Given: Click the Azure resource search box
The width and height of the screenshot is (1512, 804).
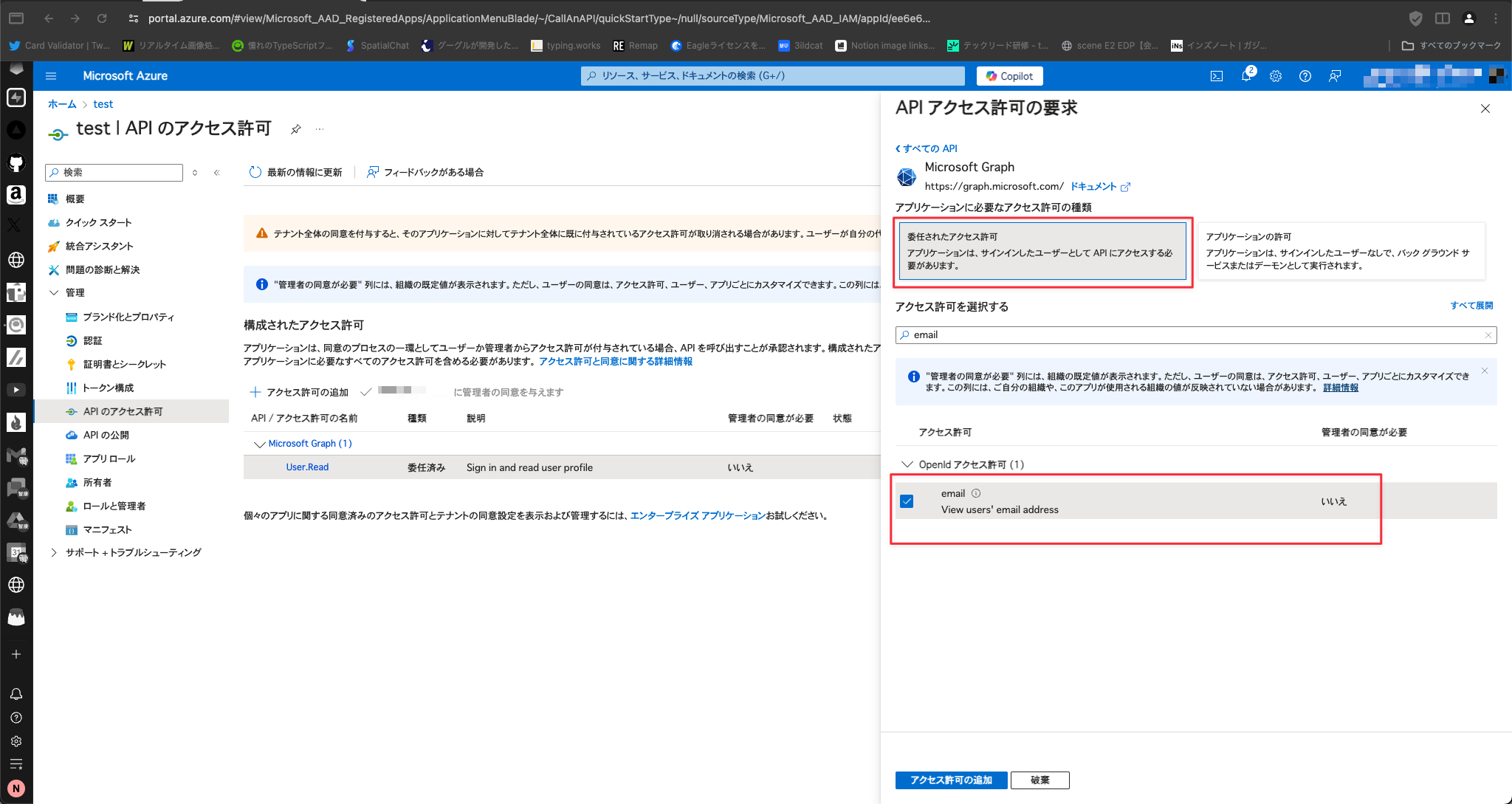Looking at the screenshot, I should (772, 76).
